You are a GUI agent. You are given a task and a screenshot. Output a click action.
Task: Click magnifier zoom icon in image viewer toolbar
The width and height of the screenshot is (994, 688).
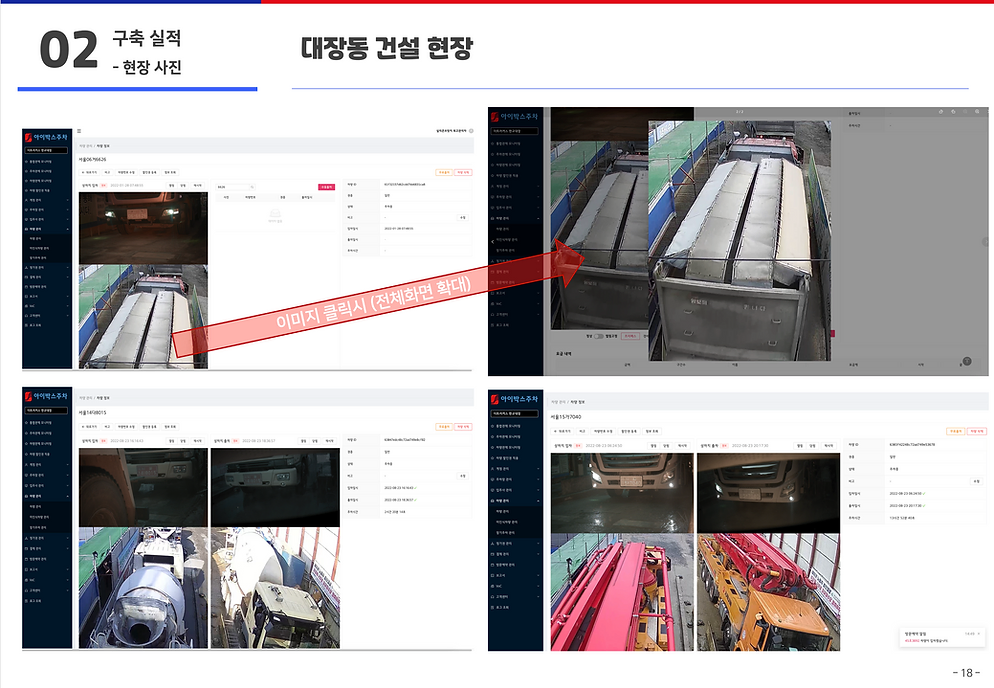(x=978, y=112)
